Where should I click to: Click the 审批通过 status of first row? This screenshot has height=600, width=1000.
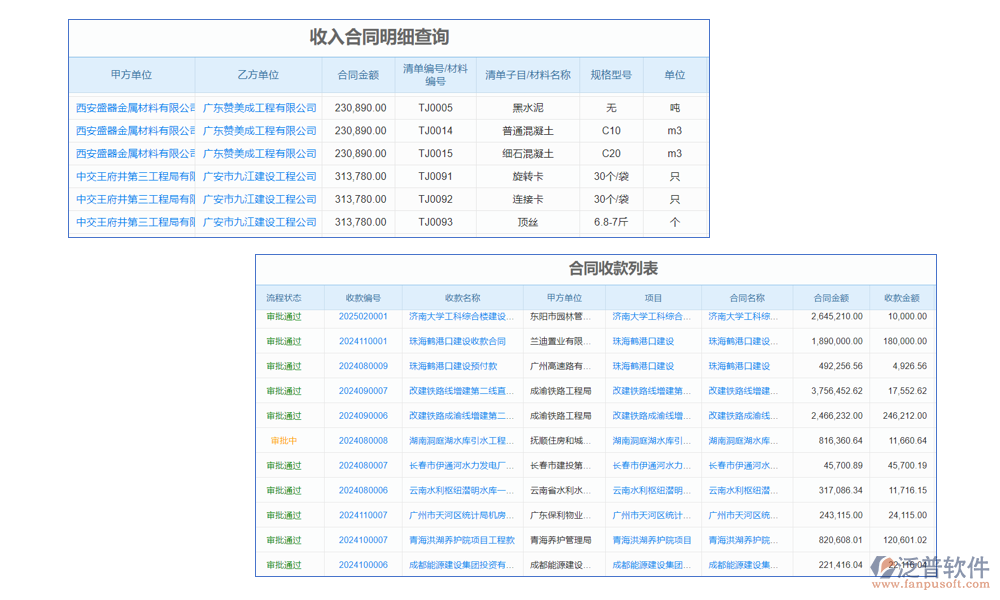tap(289, 316)
